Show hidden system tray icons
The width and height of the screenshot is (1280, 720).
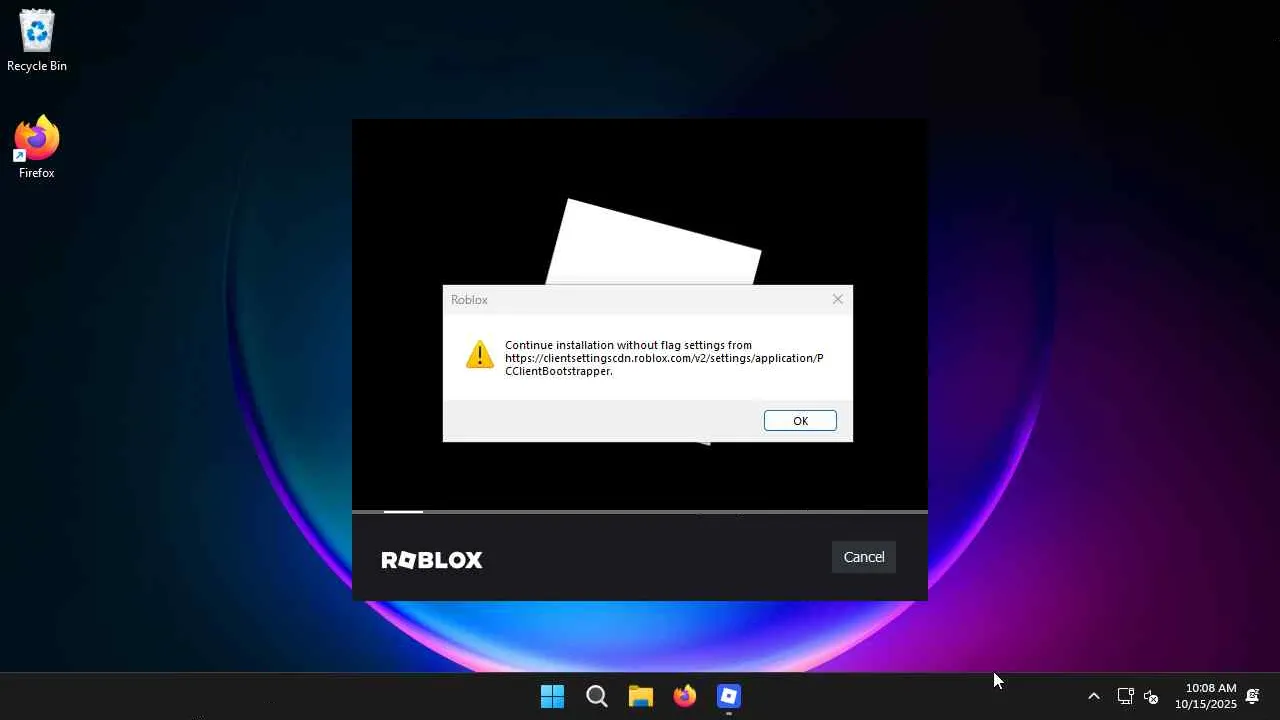tap(1094, 696)
